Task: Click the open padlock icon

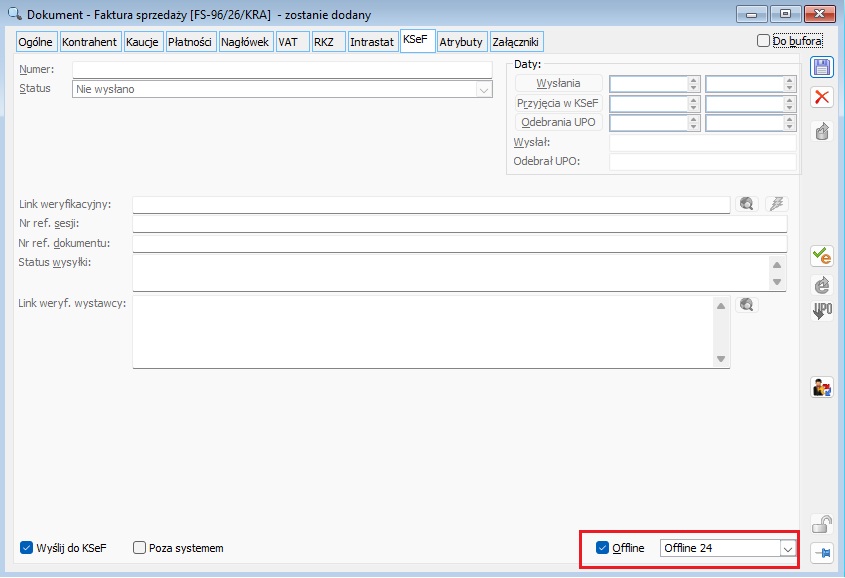Action: pyautogui.click(x=822, y=524)
